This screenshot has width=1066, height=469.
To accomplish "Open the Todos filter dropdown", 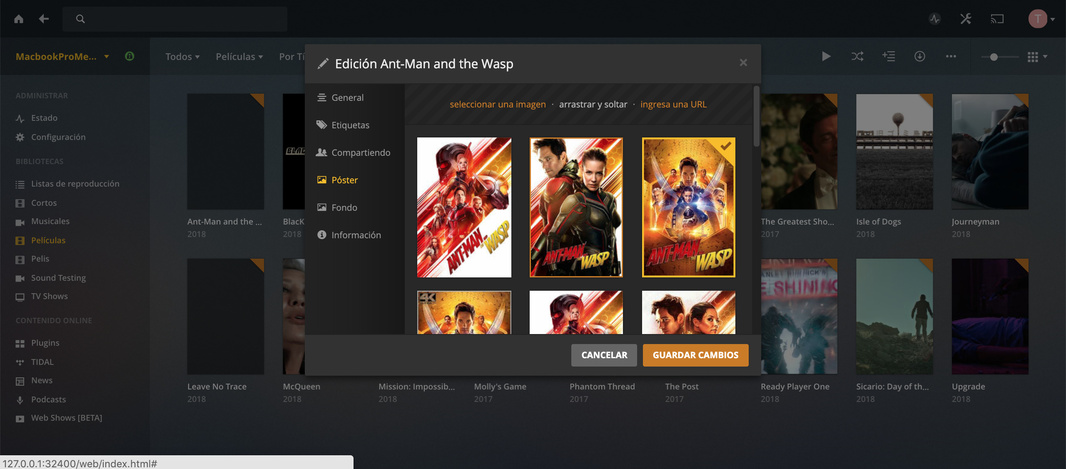I will click(182, 56).
